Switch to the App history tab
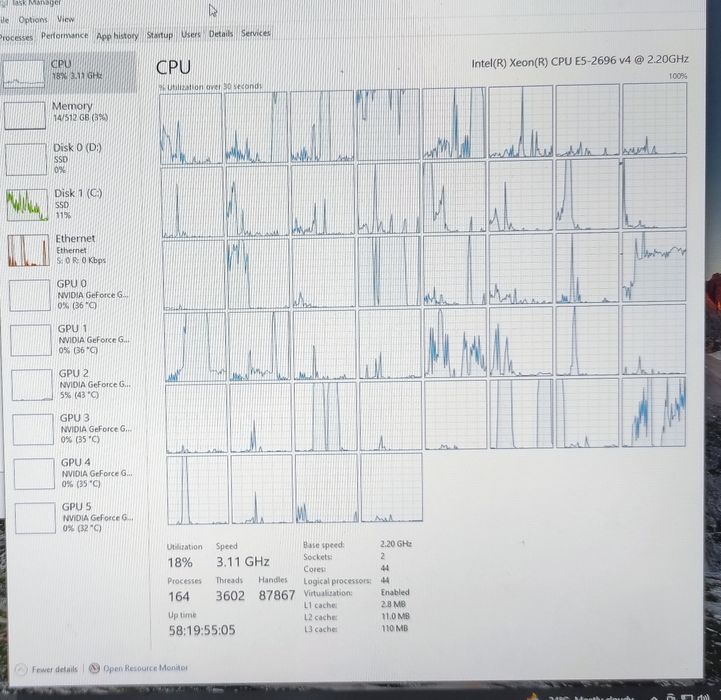Image resolution: width=721 pixels, height=700 pixels. coord(117,35)
